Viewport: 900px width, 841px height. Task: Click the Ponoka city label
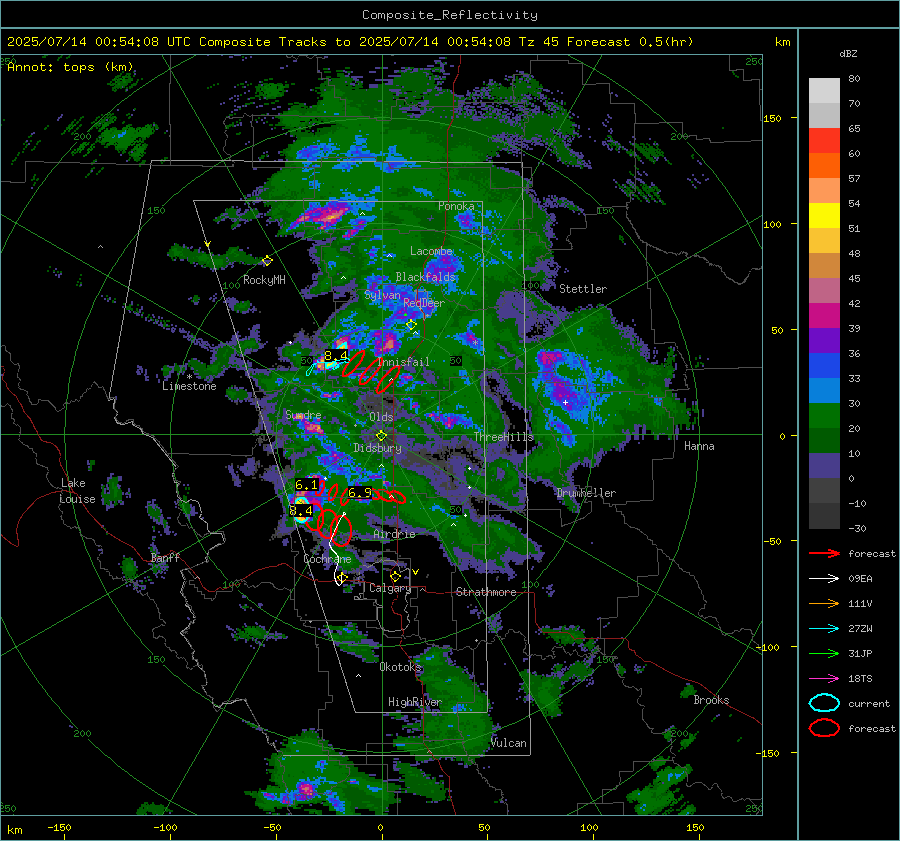click(456, 206)
